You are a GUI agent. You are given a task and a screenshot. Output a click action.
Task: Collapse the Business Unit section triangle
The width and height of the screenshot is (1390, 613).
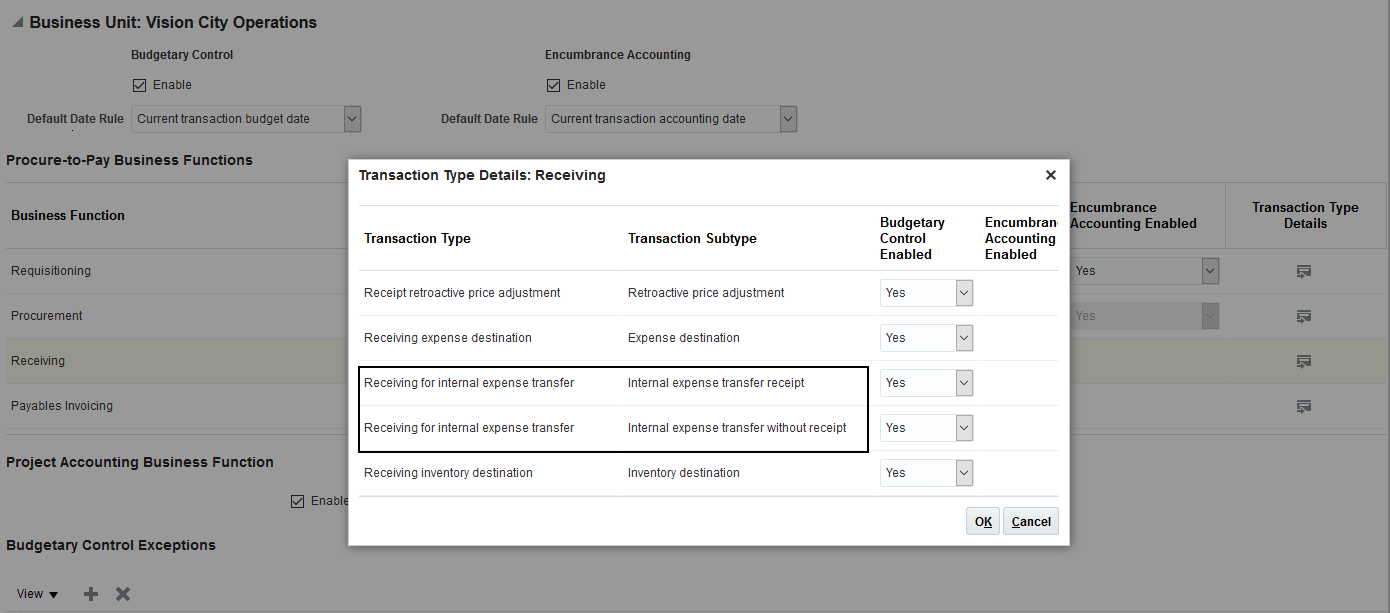[17, 22]
